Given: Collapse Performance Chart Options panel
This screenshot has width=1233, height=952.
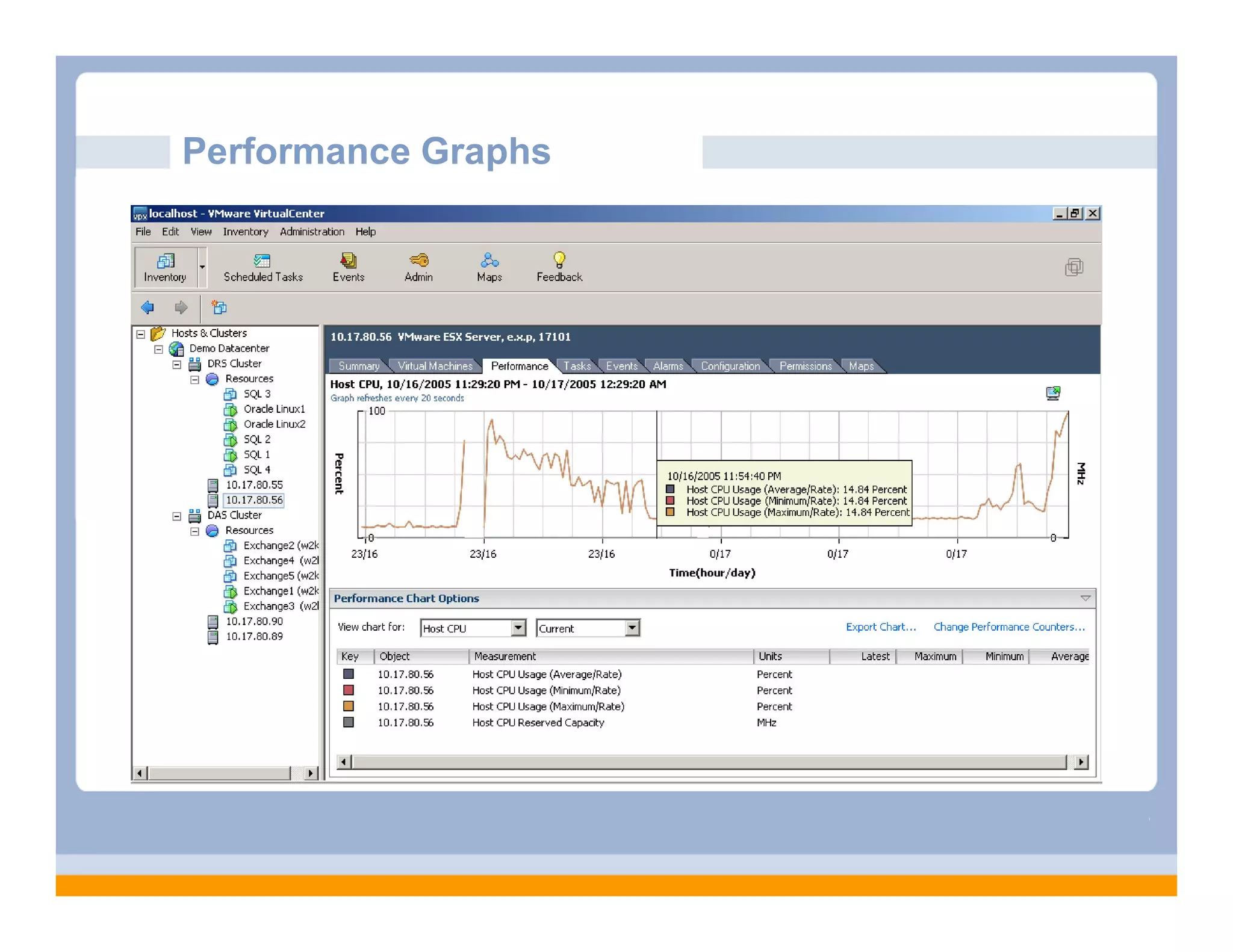Looking at the screenshot, I should pos(1085,598).
